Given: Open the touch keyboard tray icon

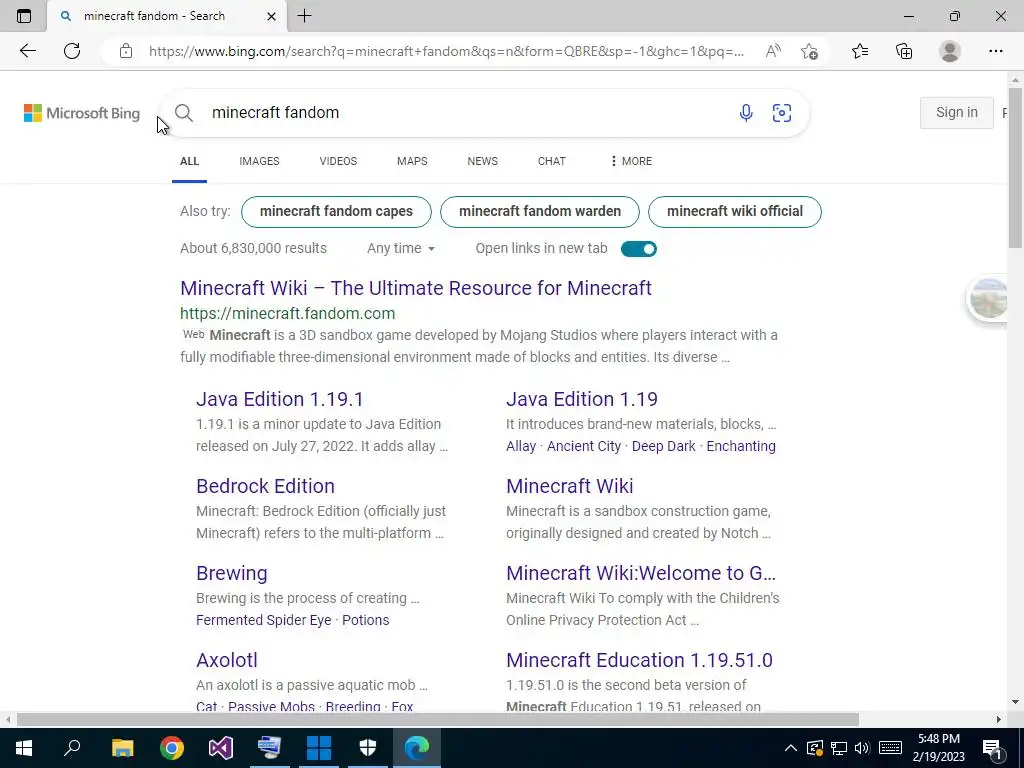Looking at the screenshot, I should click(x=890, y=748).
